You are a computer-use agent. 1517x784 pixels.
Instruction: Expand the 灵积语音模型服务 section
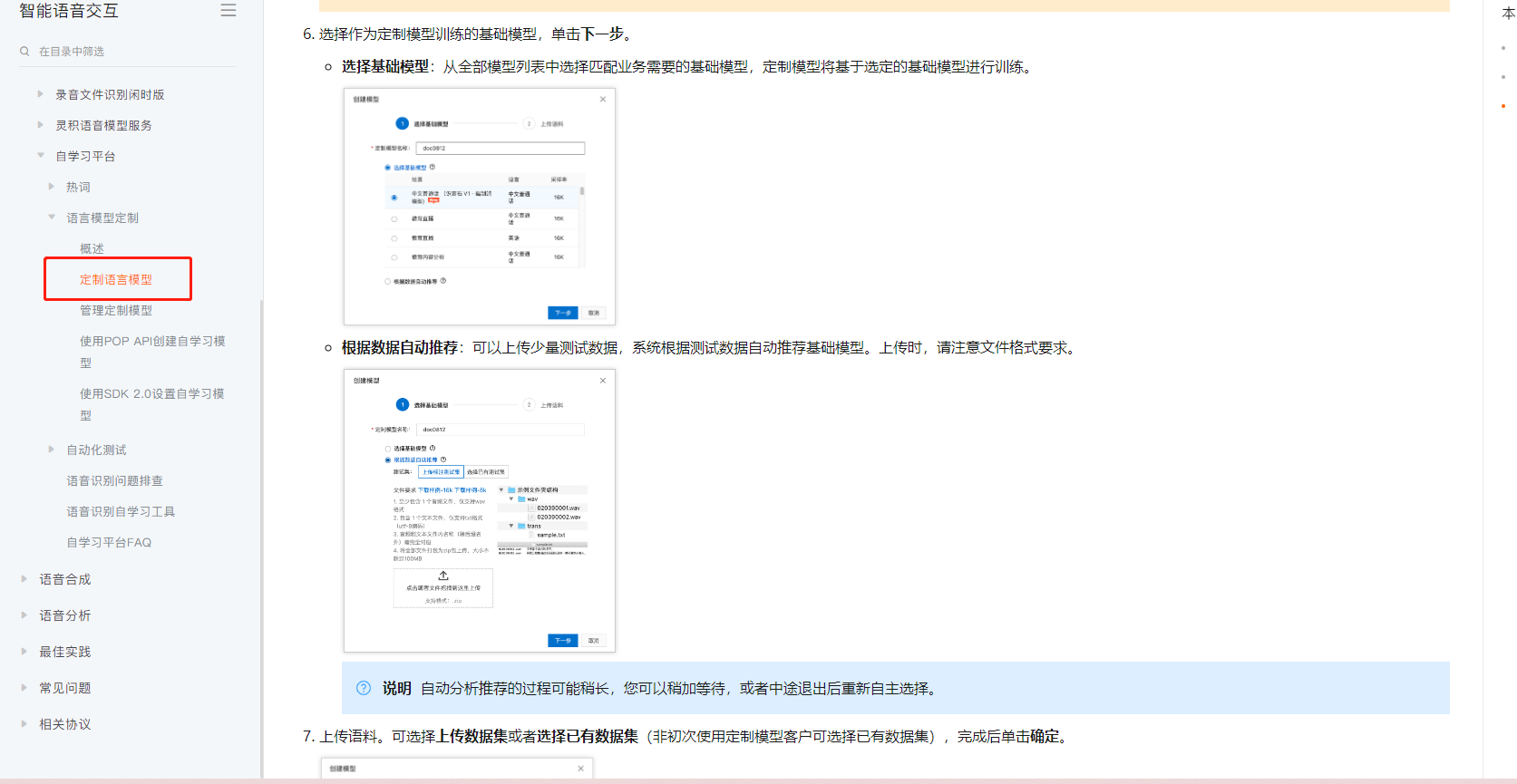point(40,124)
